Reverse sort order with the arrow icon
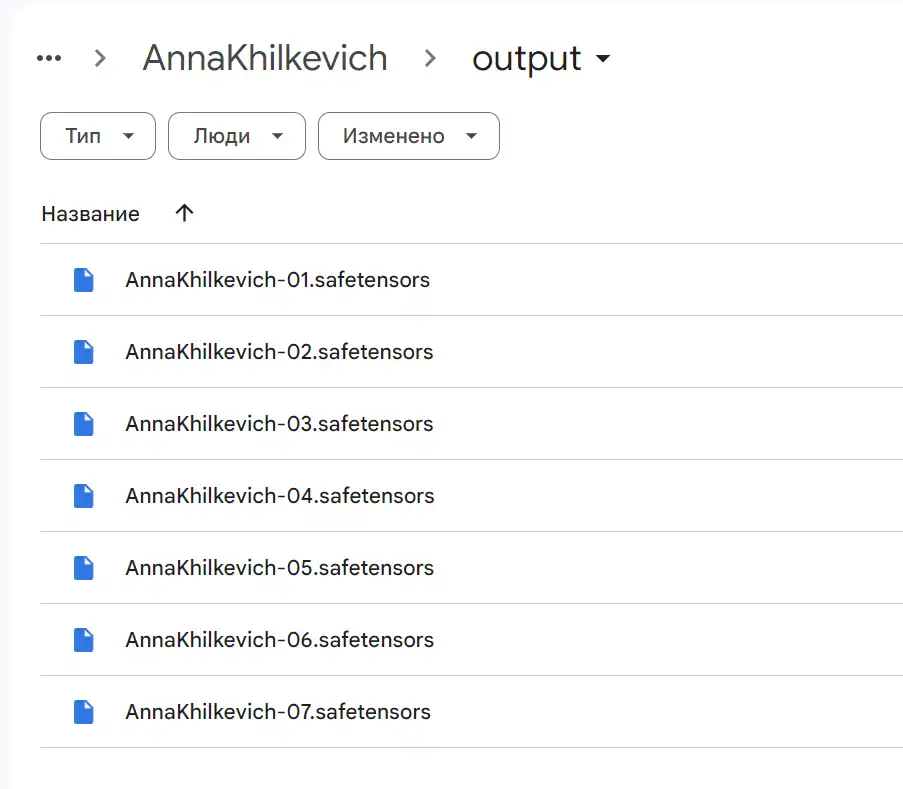The height and width of the screenshot is (789, 903). coord(184,213)
